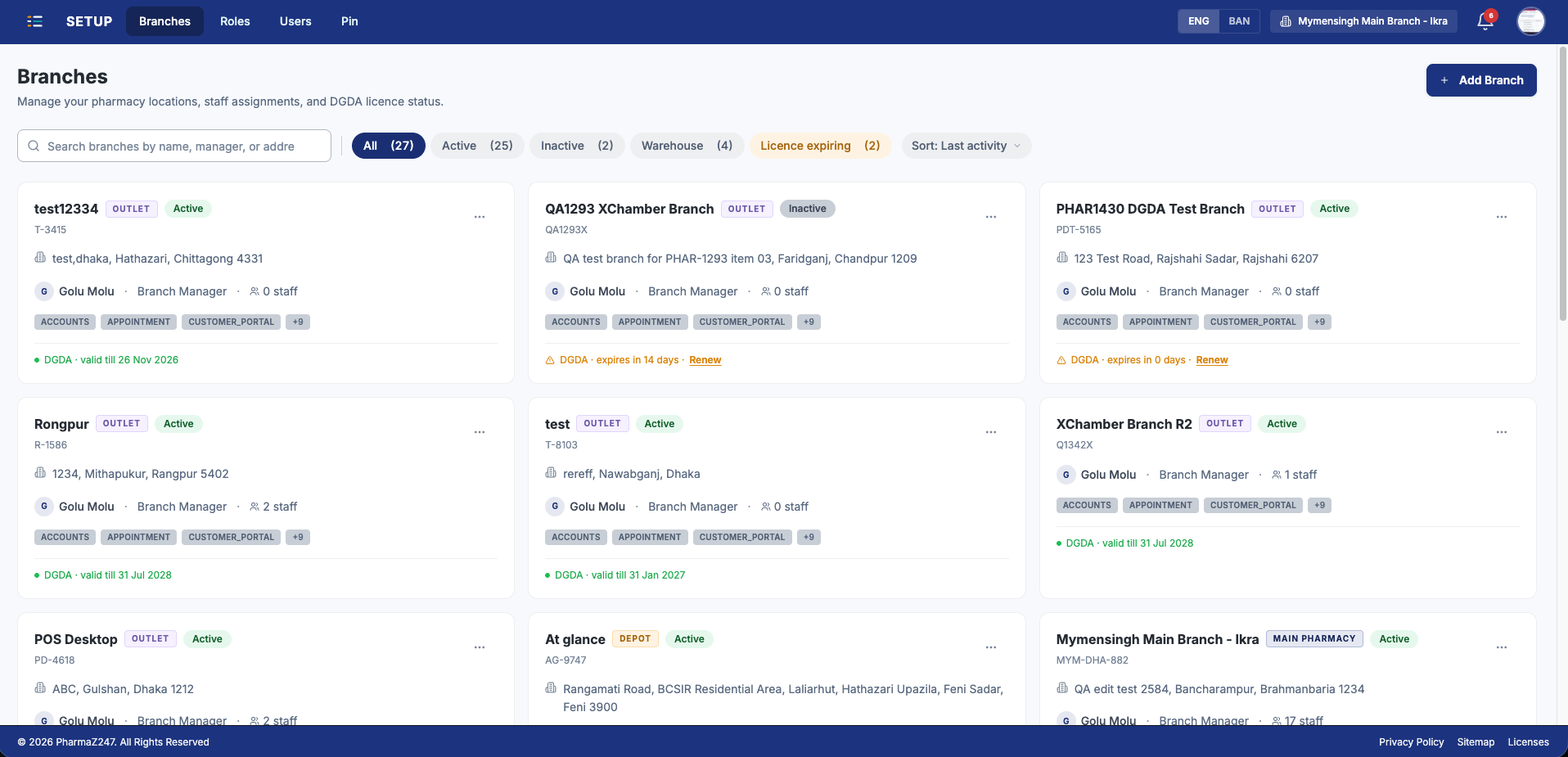Open the user profile avatar
This screenshot has height=757, width=1568.
point(1530,21)
